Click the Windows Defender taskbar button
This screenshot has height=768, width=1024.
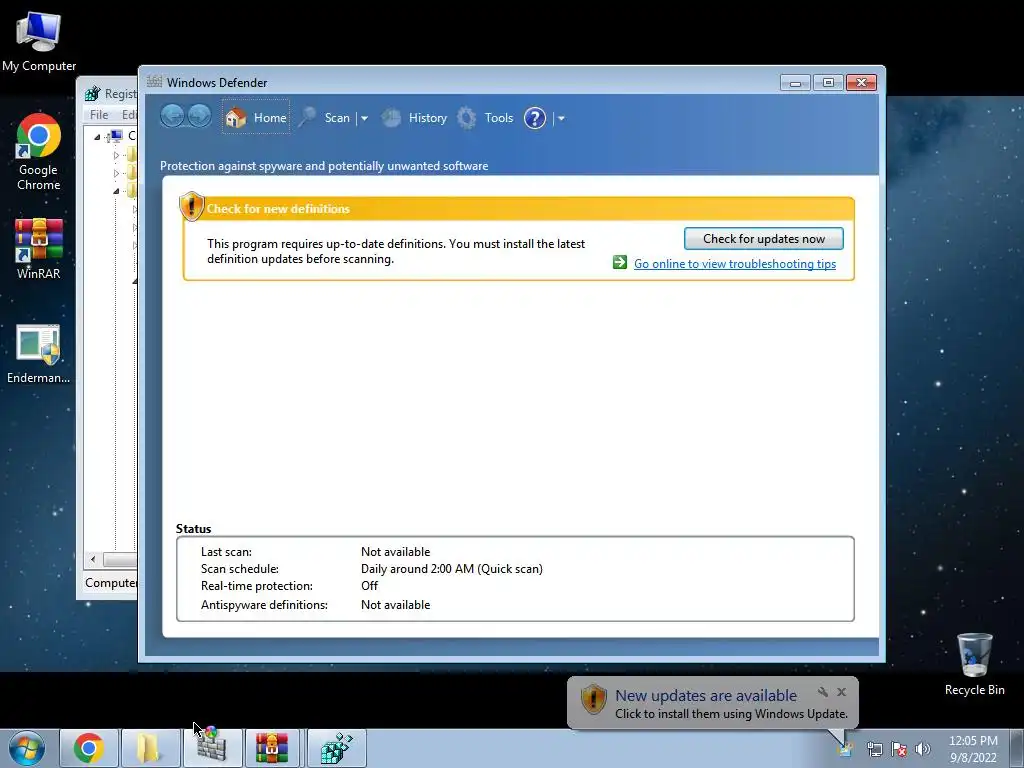pyautogui.click(x=212, y=748)
